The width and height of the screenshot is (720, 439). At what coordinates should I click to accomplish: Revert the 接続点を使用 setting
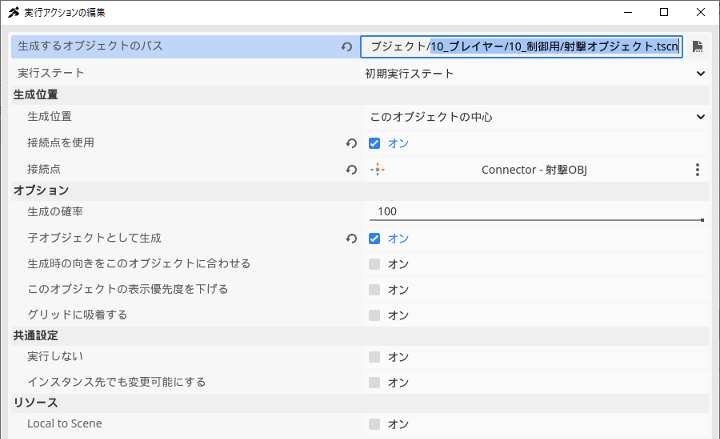pyautogui.click(x=351, y=143)
